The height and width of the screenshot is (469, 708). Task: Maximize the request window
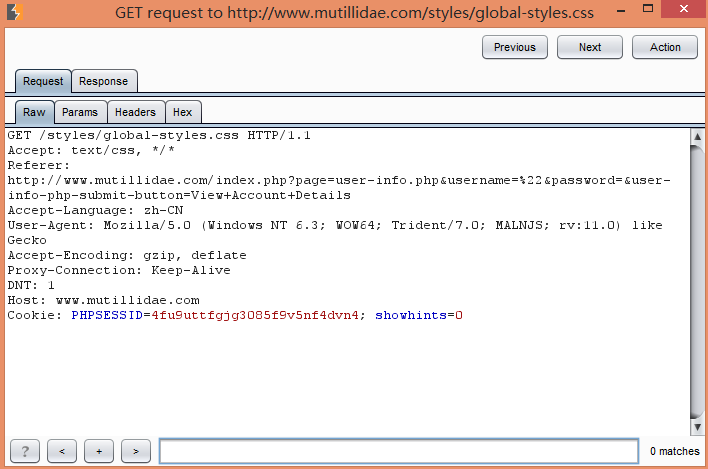coord(648,8)
